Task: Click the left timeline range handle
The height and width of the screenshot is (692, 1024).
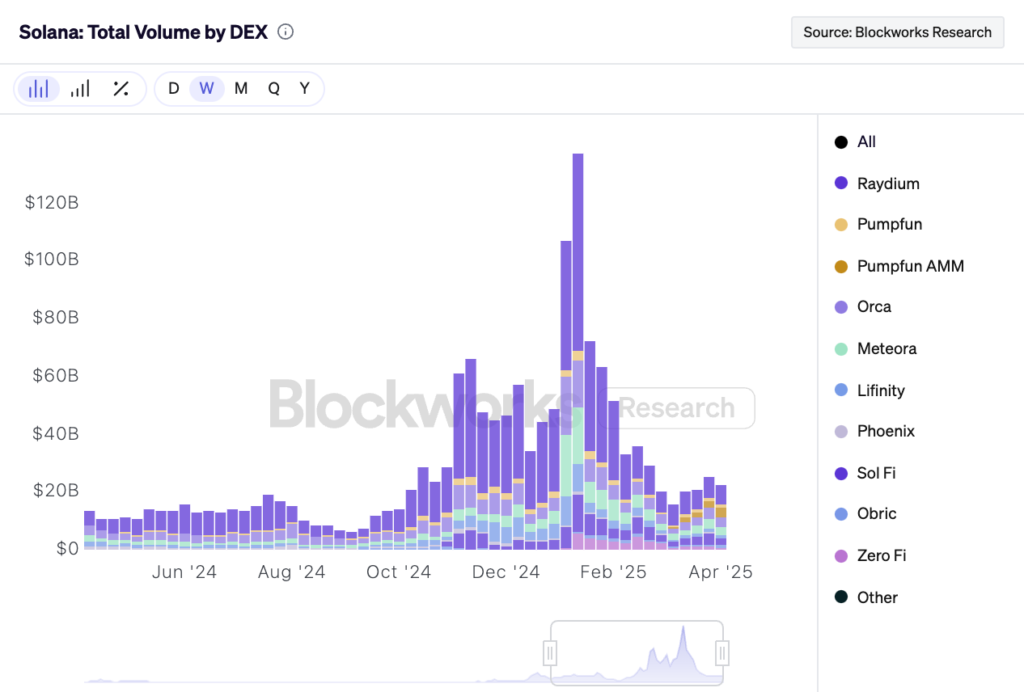Action: 550,653
